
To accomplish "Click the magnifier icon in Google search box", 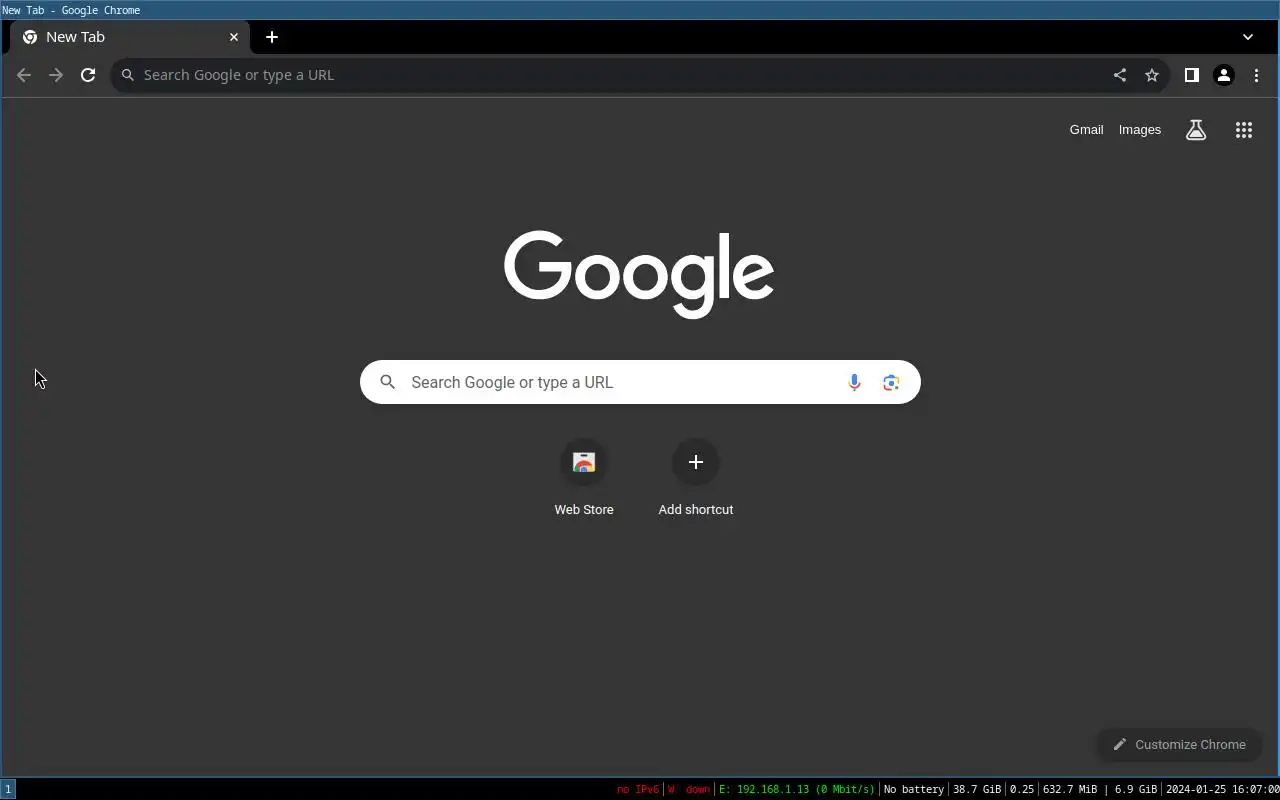I will click(388, 382).
